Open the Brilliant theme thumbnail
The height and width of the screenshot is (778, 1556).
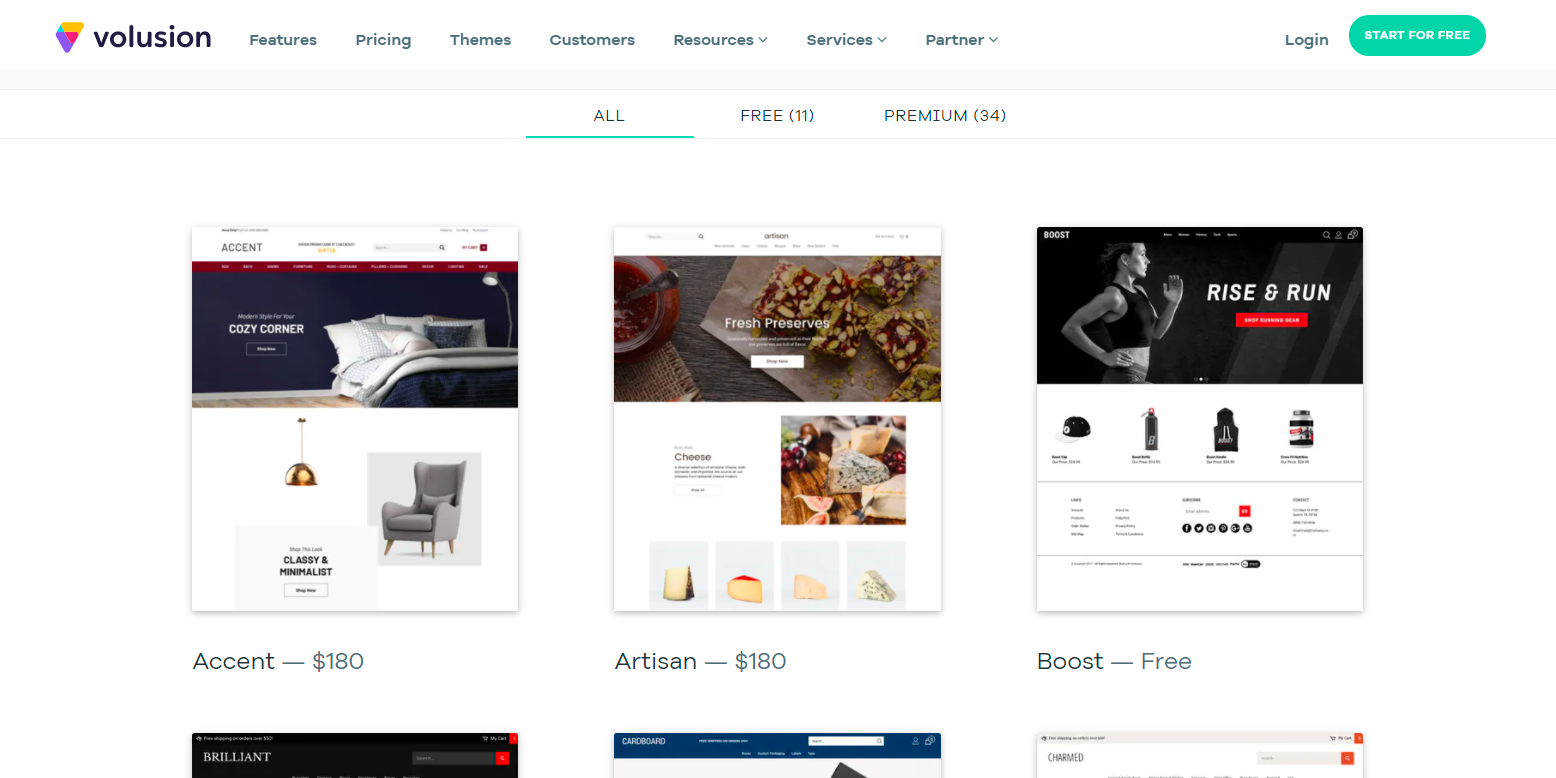click(355, 756)
